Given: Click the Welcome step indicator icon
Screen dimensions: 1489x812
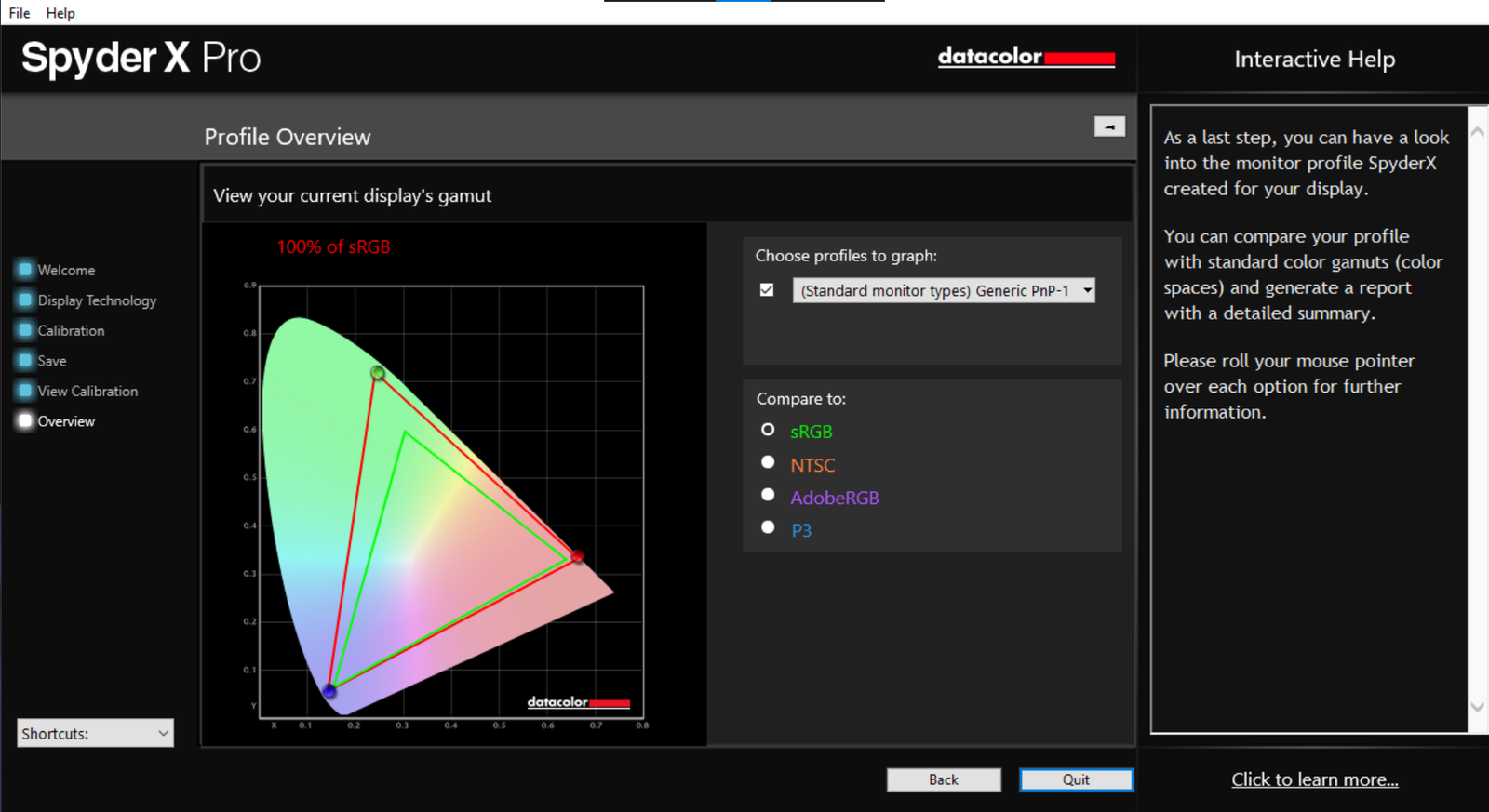Looking at the screenshot, I should click(x=25, y=270).
